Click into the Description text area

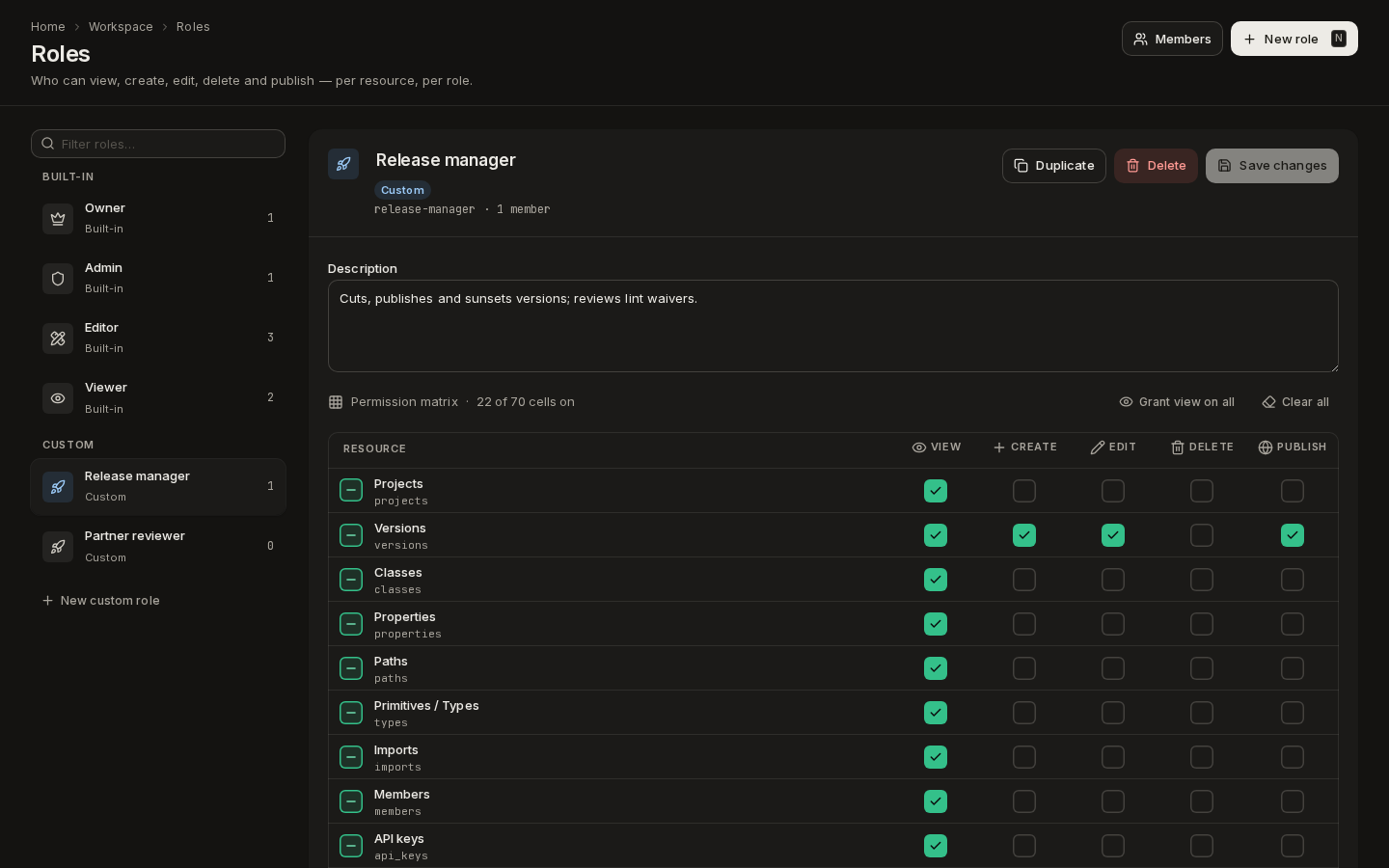[833, 326]
